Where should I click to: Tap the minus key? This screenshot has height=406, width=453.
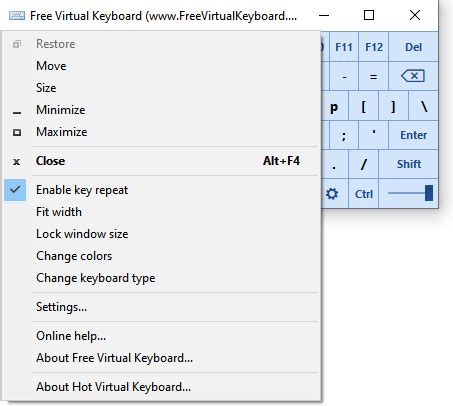(344, 76)
